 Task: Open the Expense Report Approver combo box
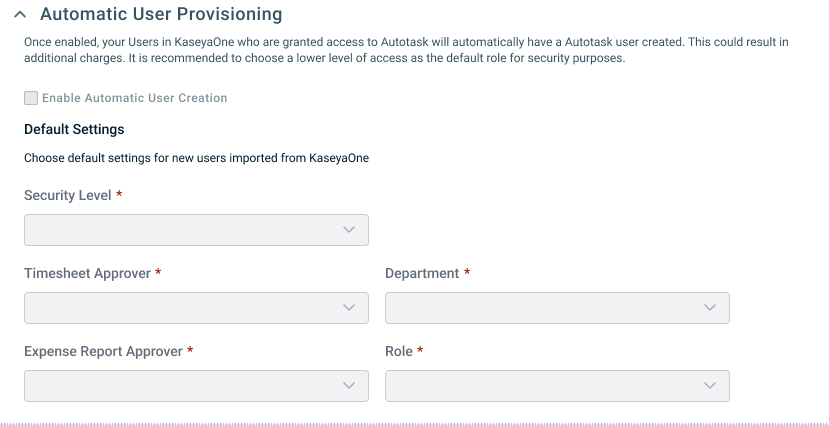click(196, 386)
